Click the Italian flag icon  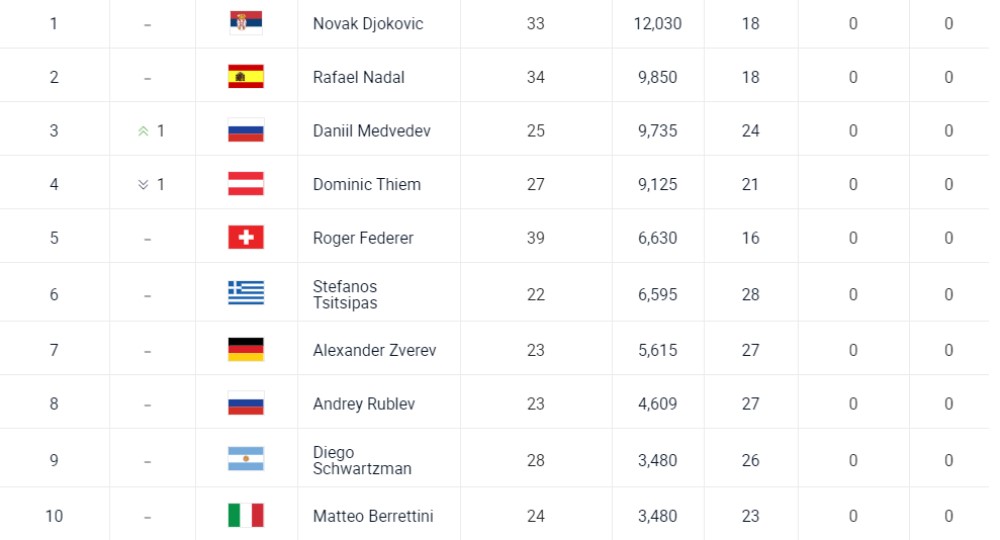coord(246,515)
